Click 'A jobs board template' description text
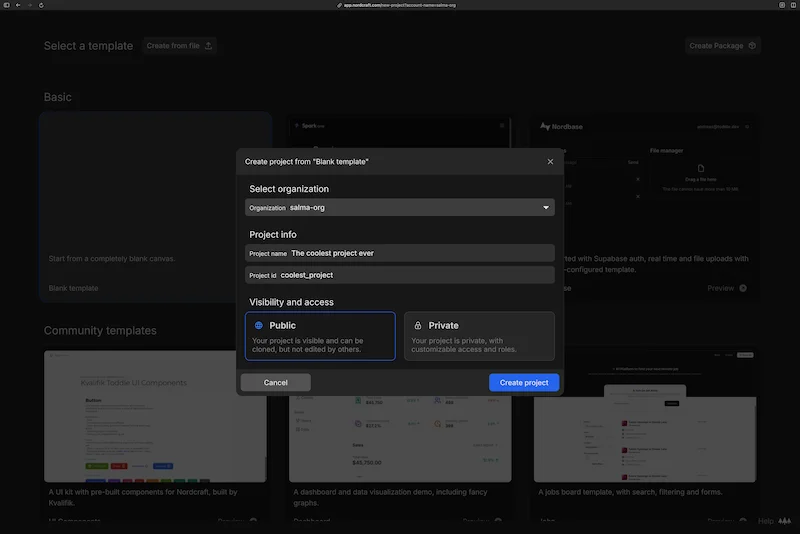Image resolution: width=800 pixels, height=534 pixels. pos(630,492)
